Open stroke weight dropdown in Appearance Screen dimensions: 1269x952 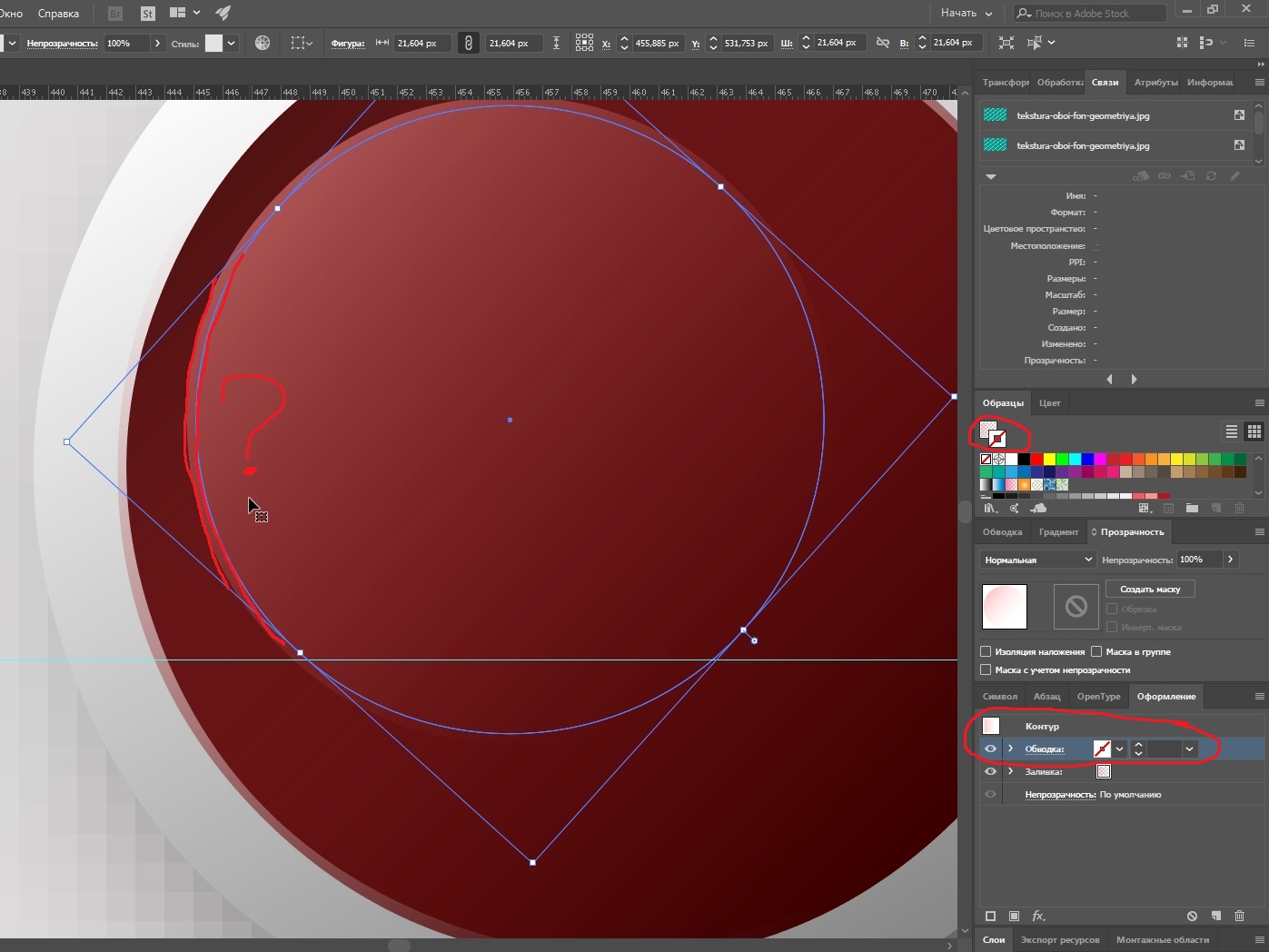click(x=1189, y=749)
